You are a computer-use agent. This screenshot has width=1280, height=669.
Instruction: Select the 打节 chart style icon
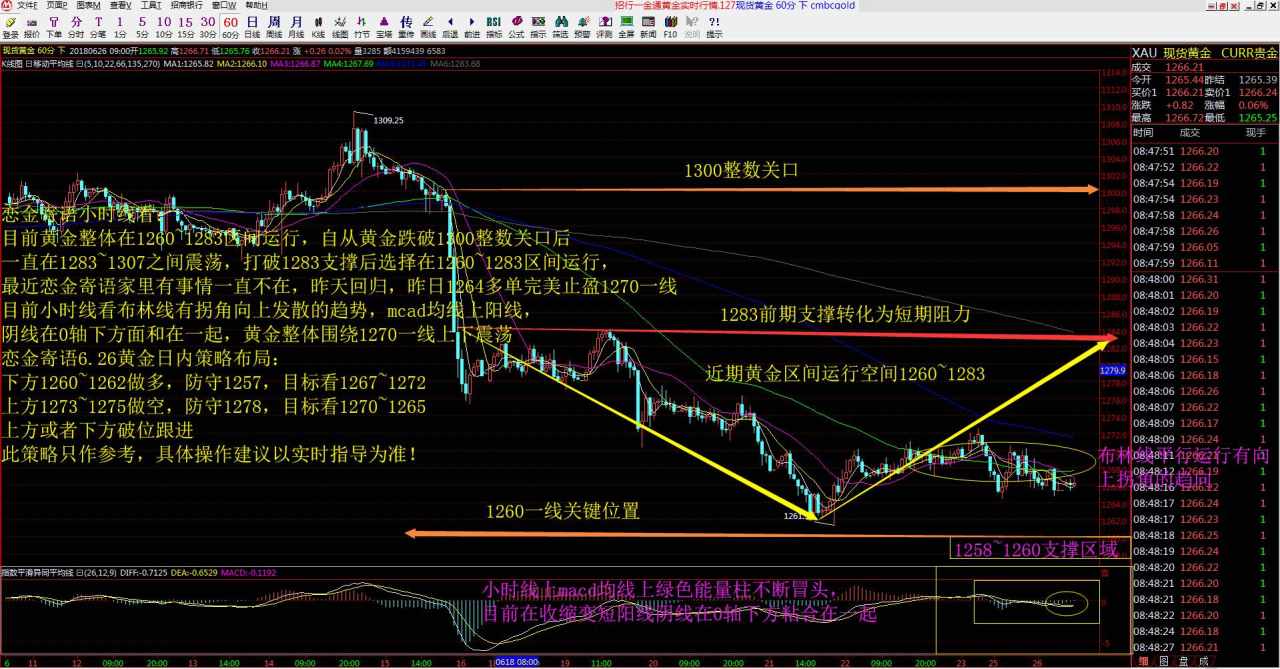(x=362, y=27)
